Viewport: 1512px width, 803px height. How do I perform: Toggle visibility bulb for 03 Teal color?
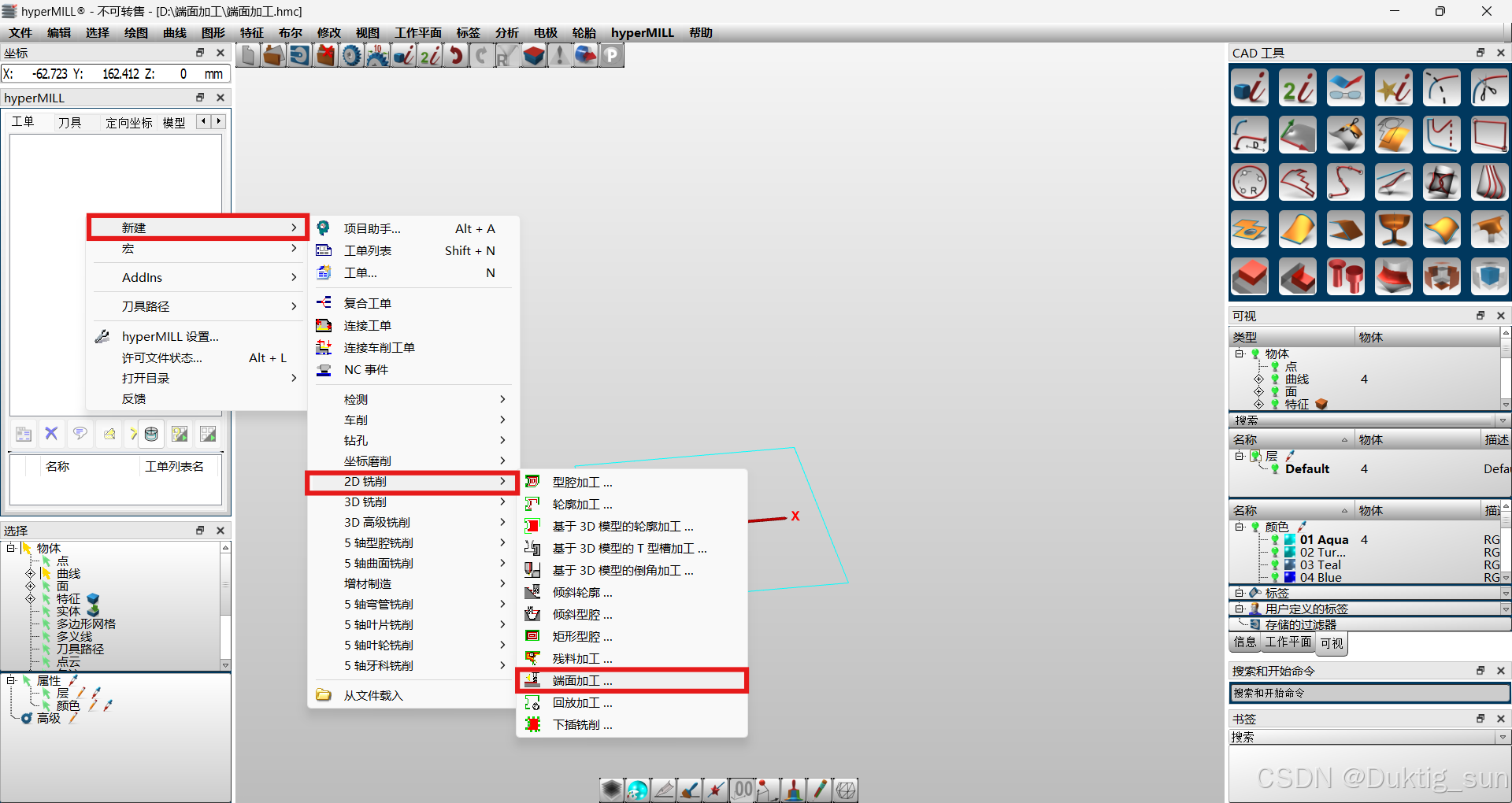(x=1275, y=565)
